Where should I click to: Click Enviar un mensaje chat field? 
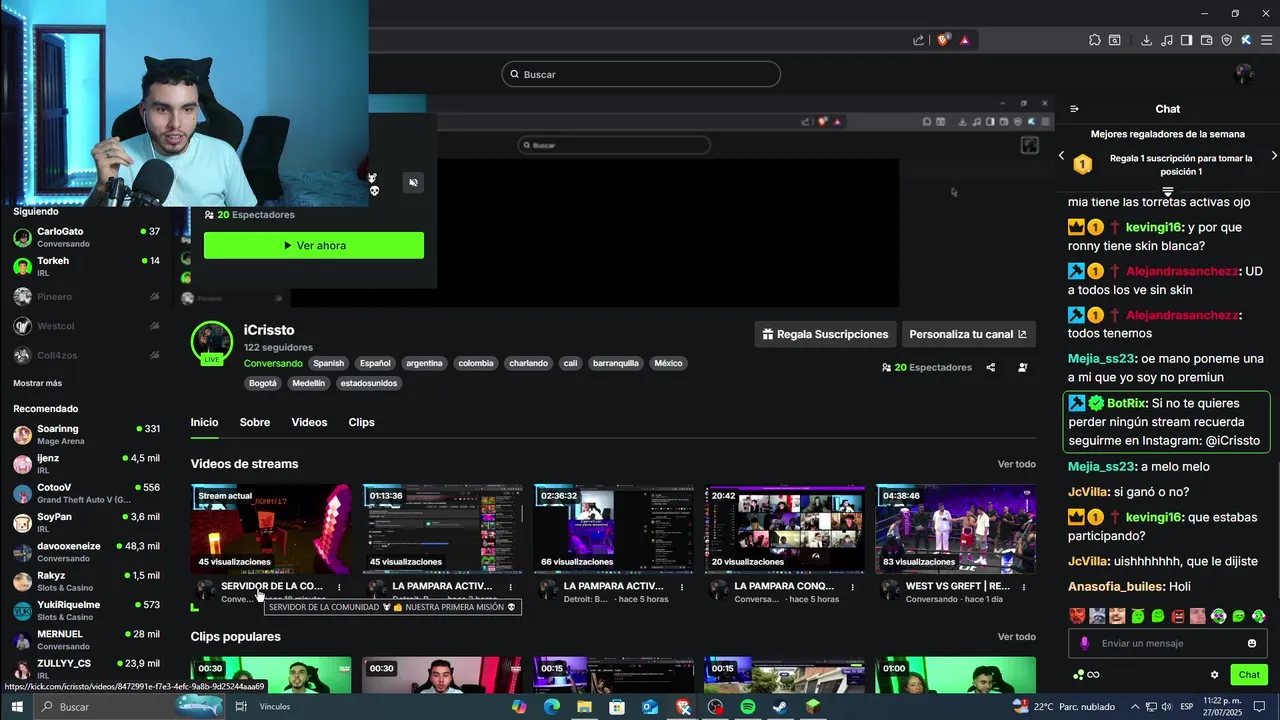1168,643
